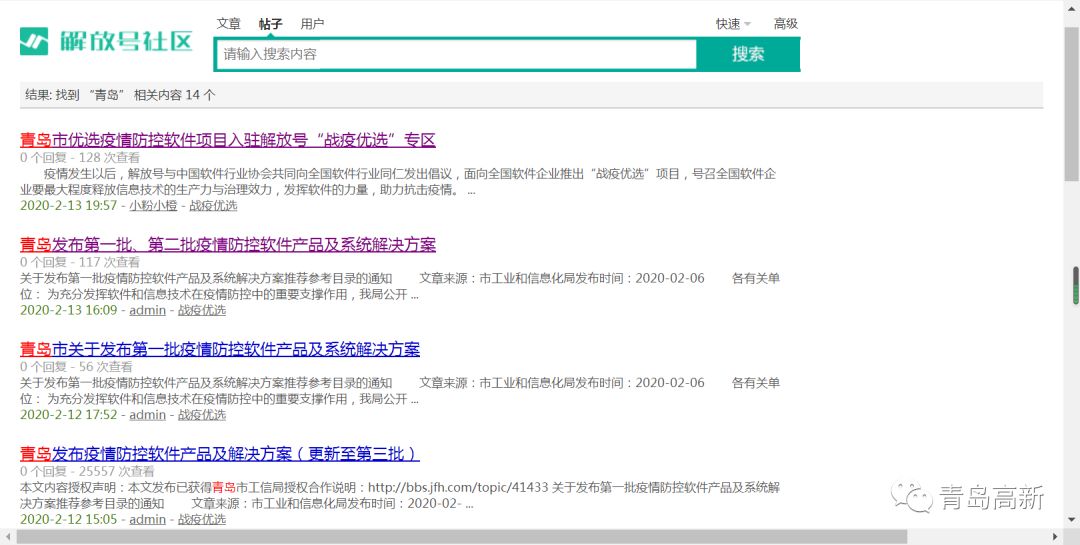Viewport: 1080px width, 545px height.
Task: Click the horizontal scrollbar thumb
Action: pos(461,537)
